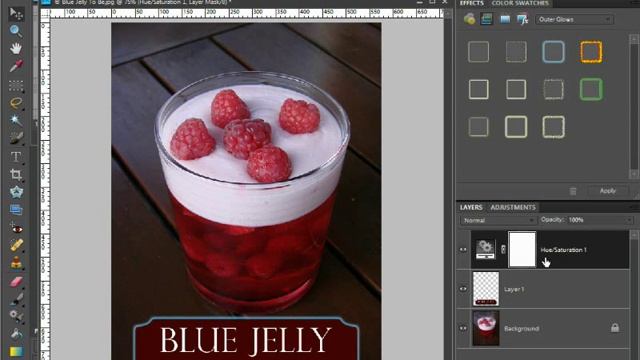
Task: Hide the Hue/Saturation 1 layer
Action: 463,249
